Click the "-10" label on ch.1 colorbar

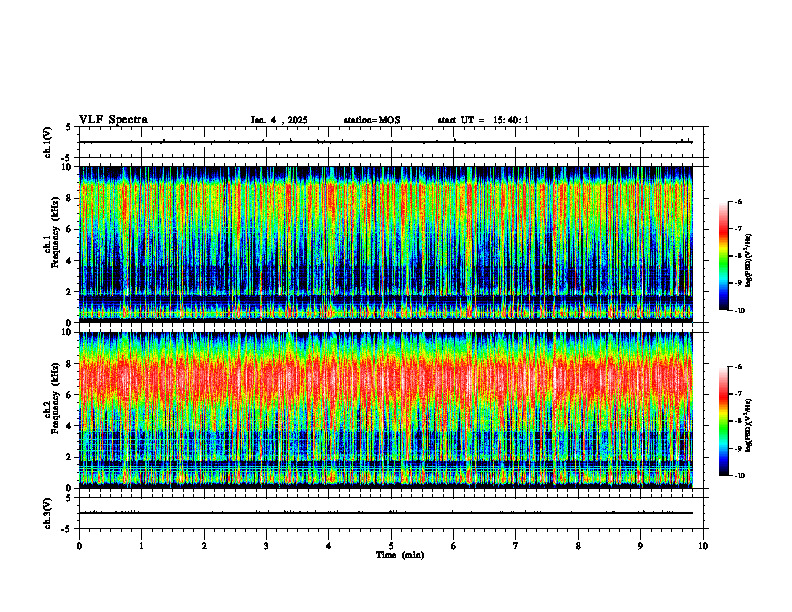tap(739, 310)
